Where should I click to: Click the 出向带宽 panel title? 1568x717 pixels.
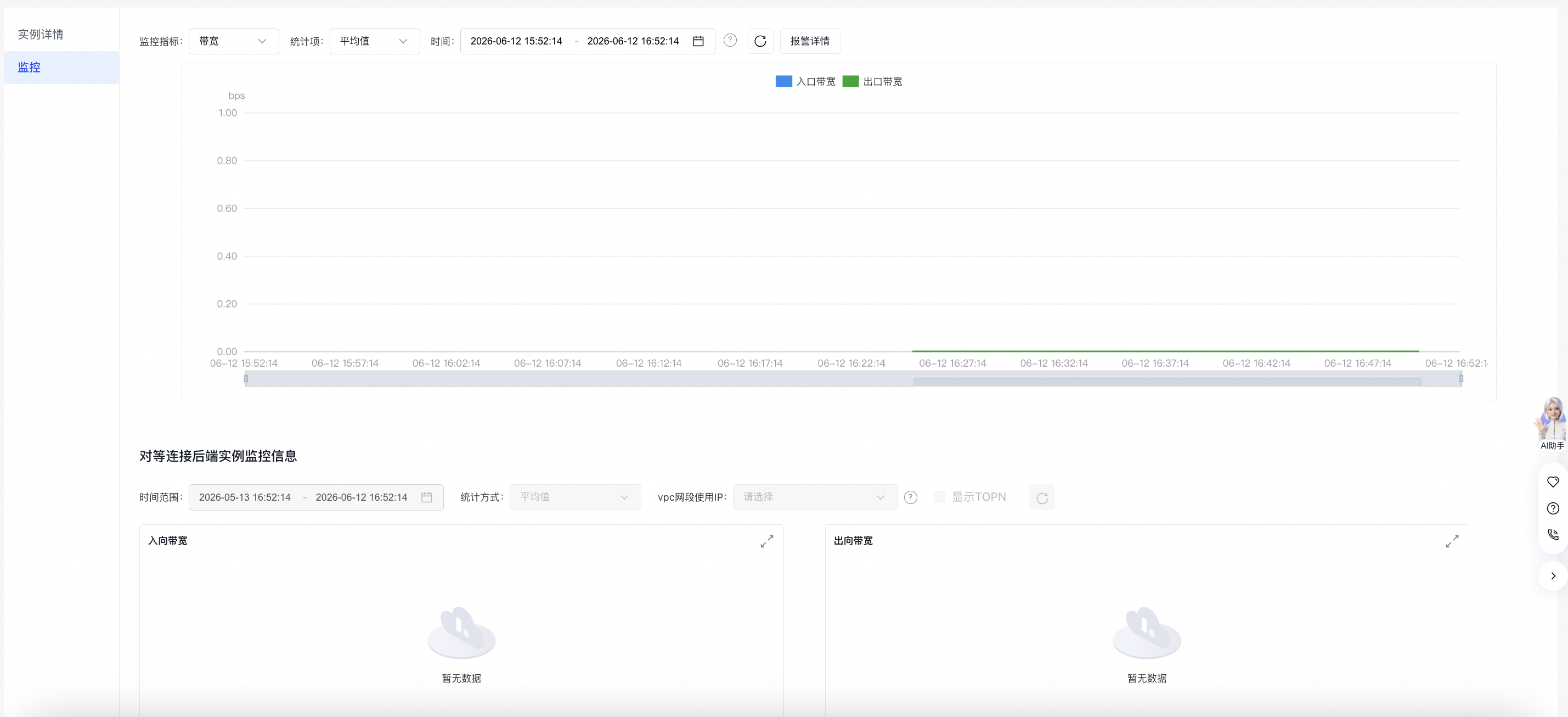tap(853, 540)
